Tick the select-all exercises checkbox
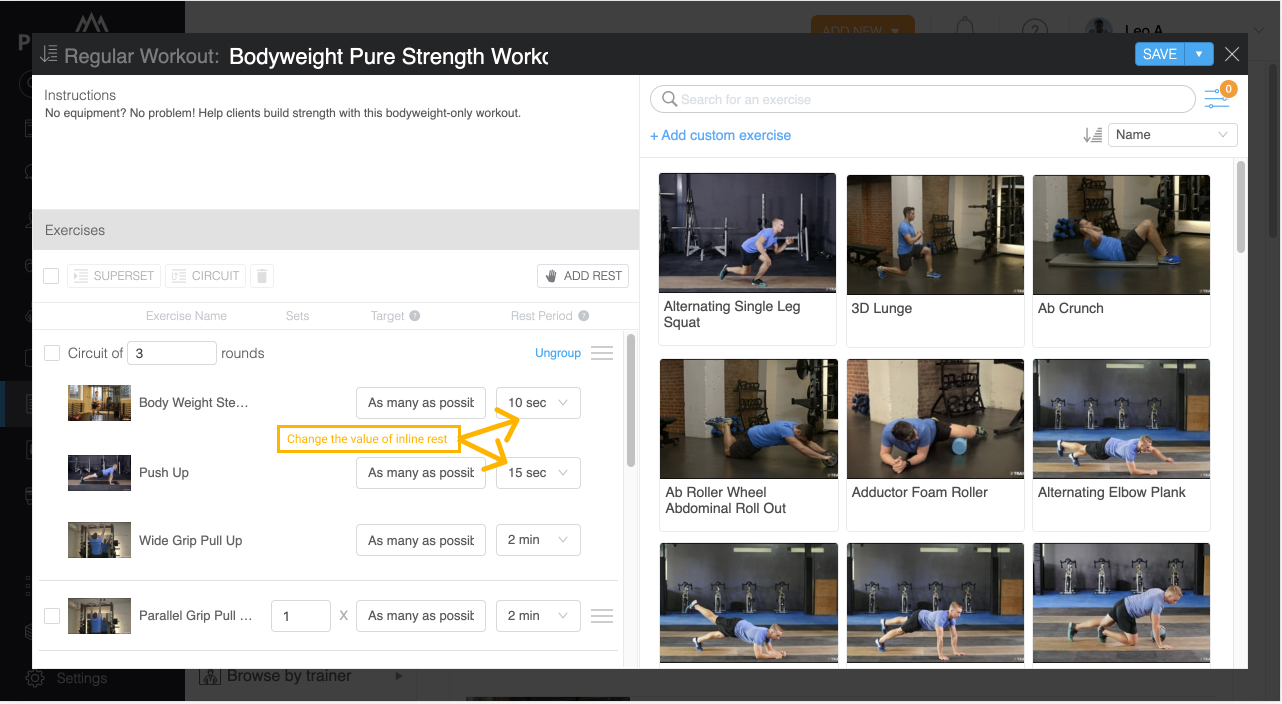The image size is (1282, 704). point(51,276)
